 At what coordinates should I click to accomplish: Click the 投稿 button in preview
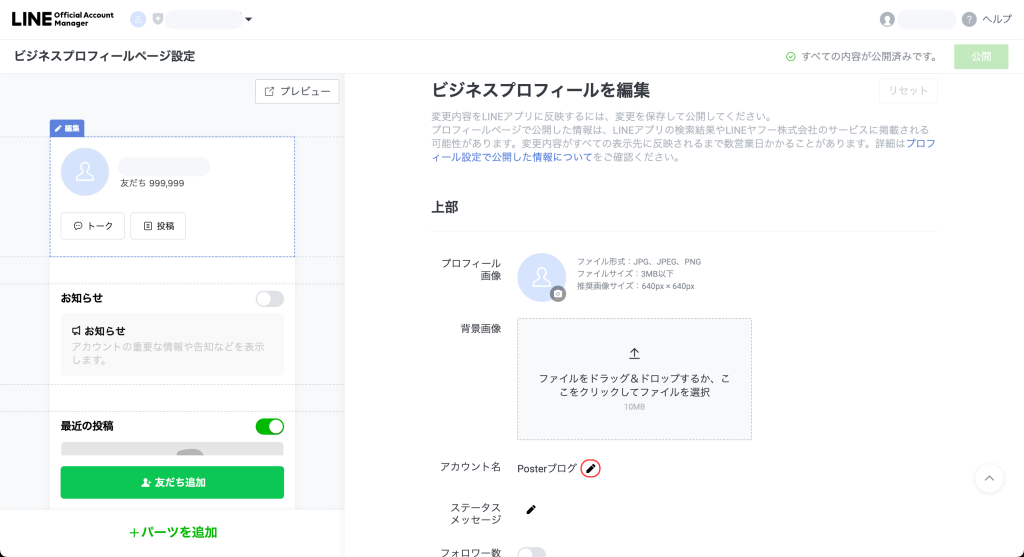click(x=158, y=226)
